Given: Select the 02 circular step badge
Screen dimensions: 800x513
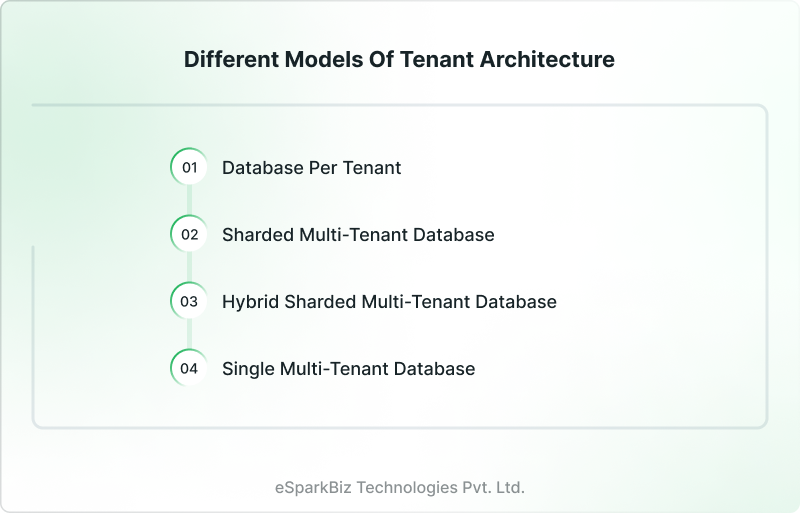Looking at the screenshot, I should click(189, 235).
